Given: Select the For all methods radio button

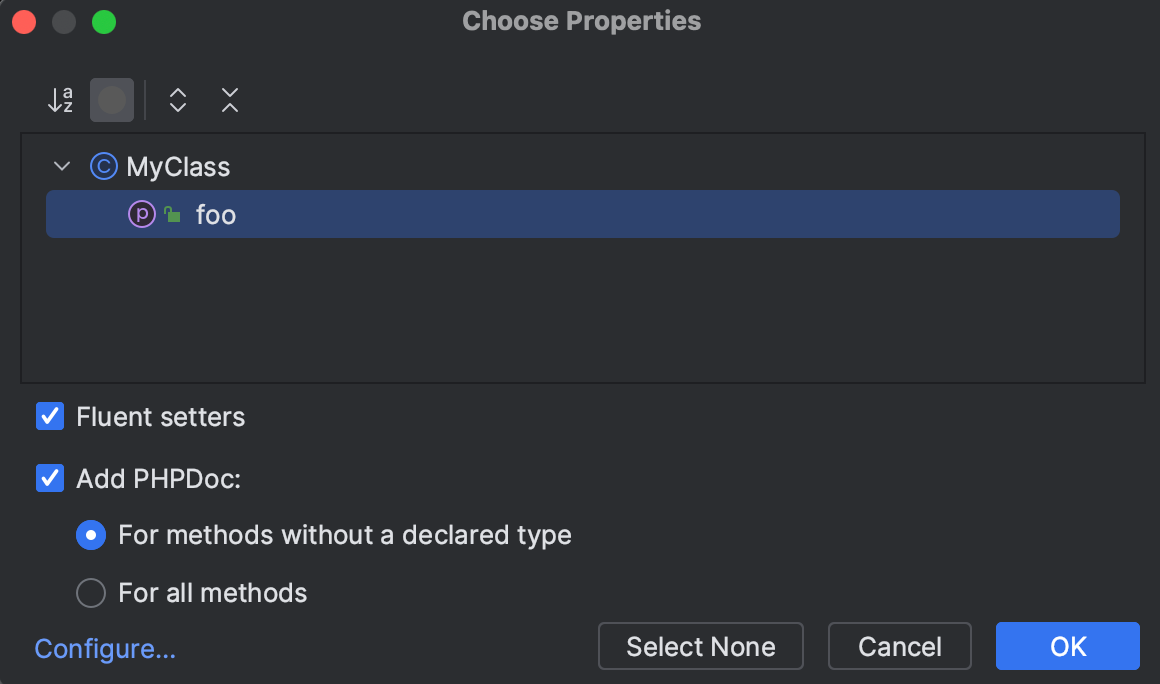Looking at the screenshot, I should click(90, 593).
